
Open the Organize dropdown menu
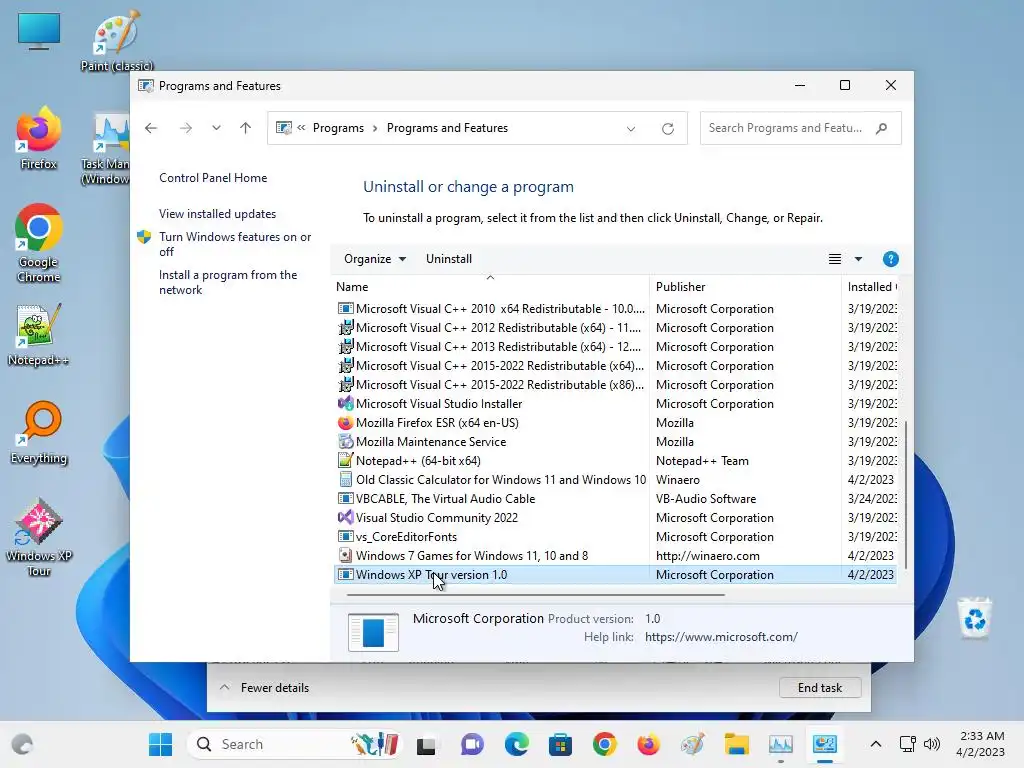click(375, 259)
